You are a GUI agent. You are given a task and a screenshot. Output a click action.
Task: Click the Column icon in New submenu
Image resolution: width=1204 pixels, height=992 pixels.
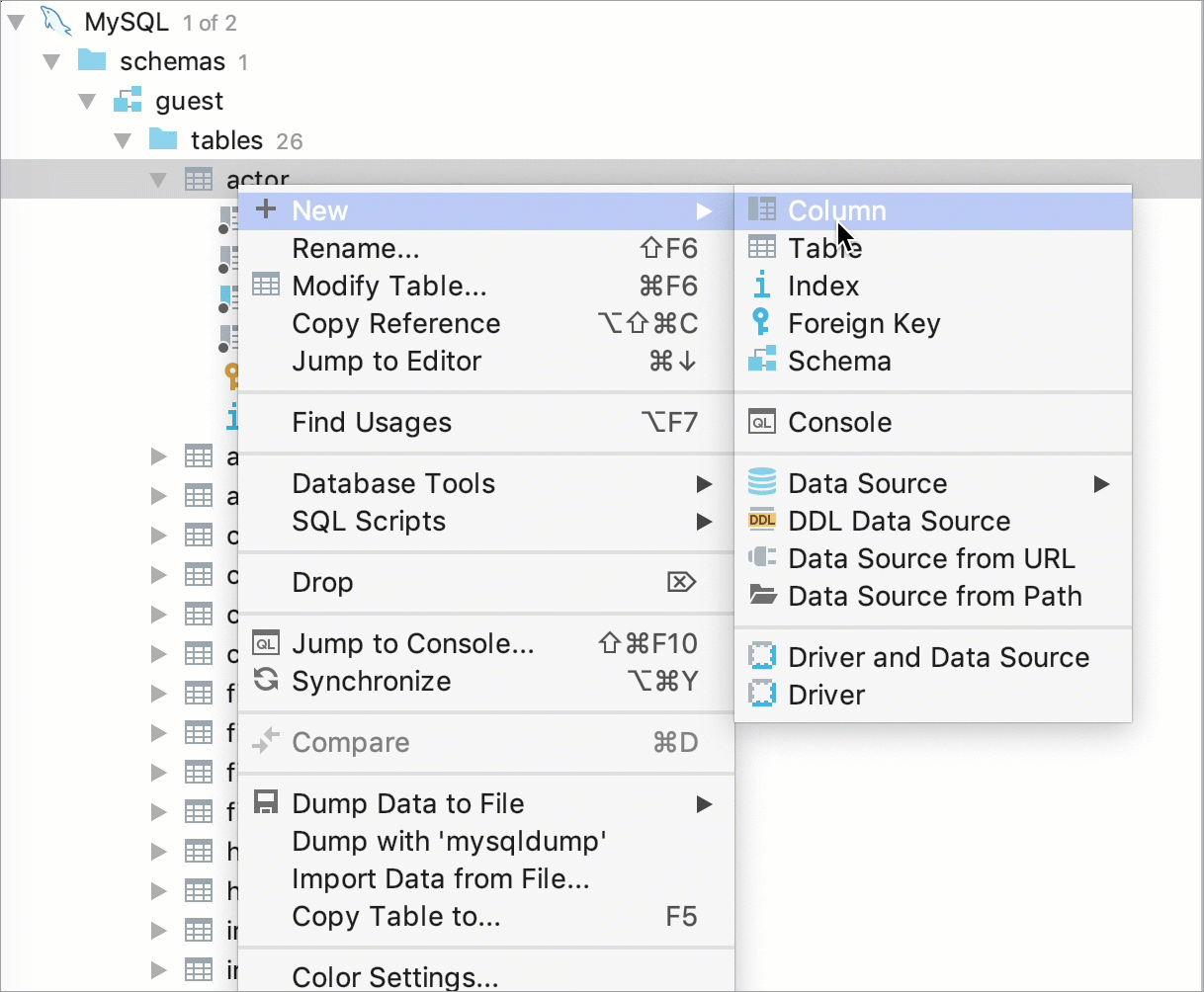(762, 209)
